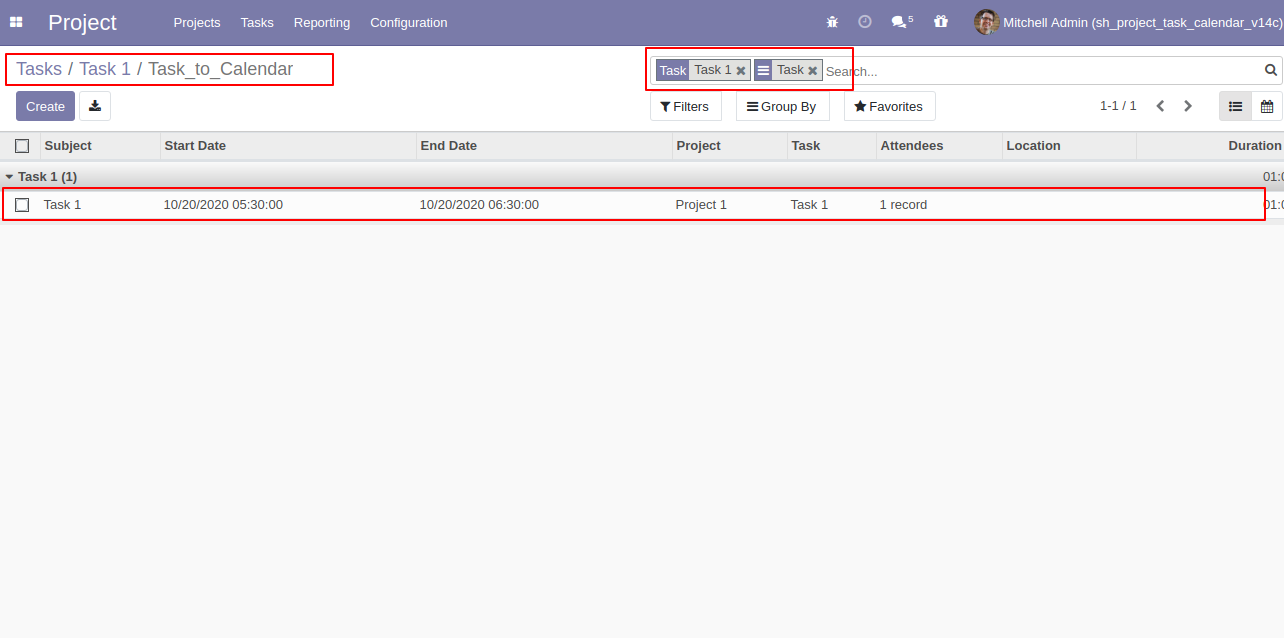Image resolution: width=1284 pixels, height=638 pixels.
Task: Toggle the select-all header checkbox
Action: pos(22,146)
